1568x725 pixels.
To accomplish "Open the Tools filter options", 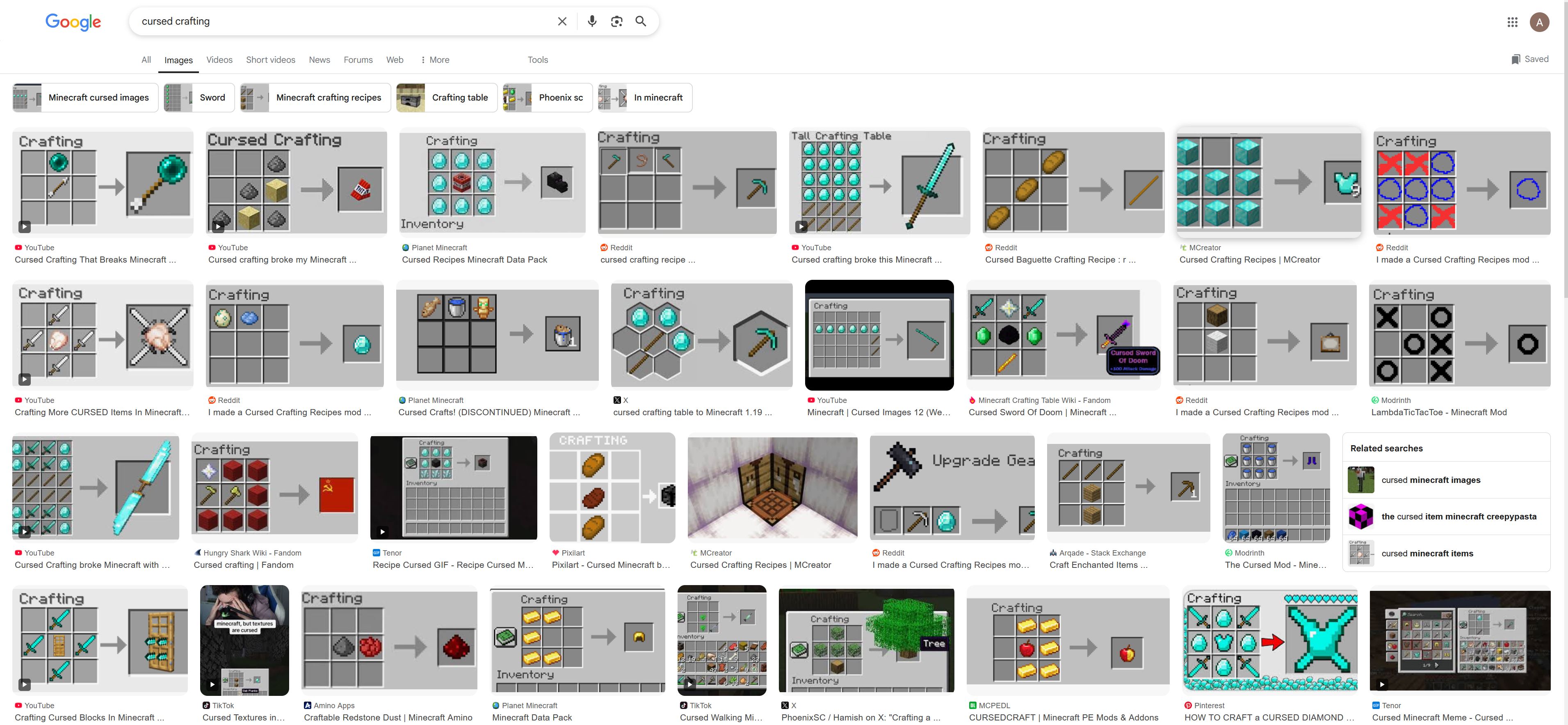I will (537, 59).
